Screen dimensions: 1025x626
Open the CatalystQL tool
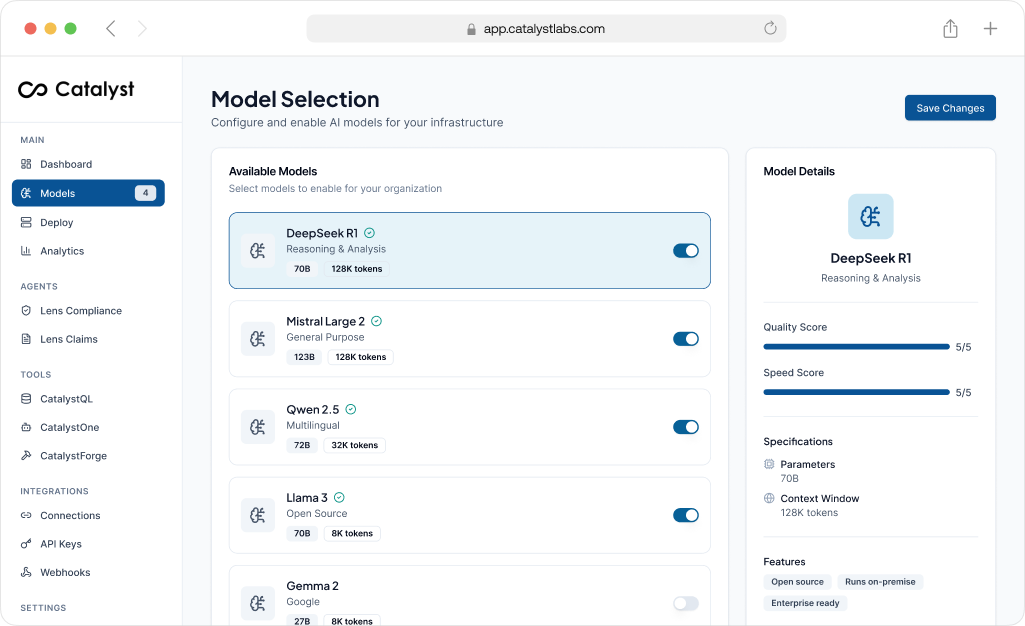(88, 399)
